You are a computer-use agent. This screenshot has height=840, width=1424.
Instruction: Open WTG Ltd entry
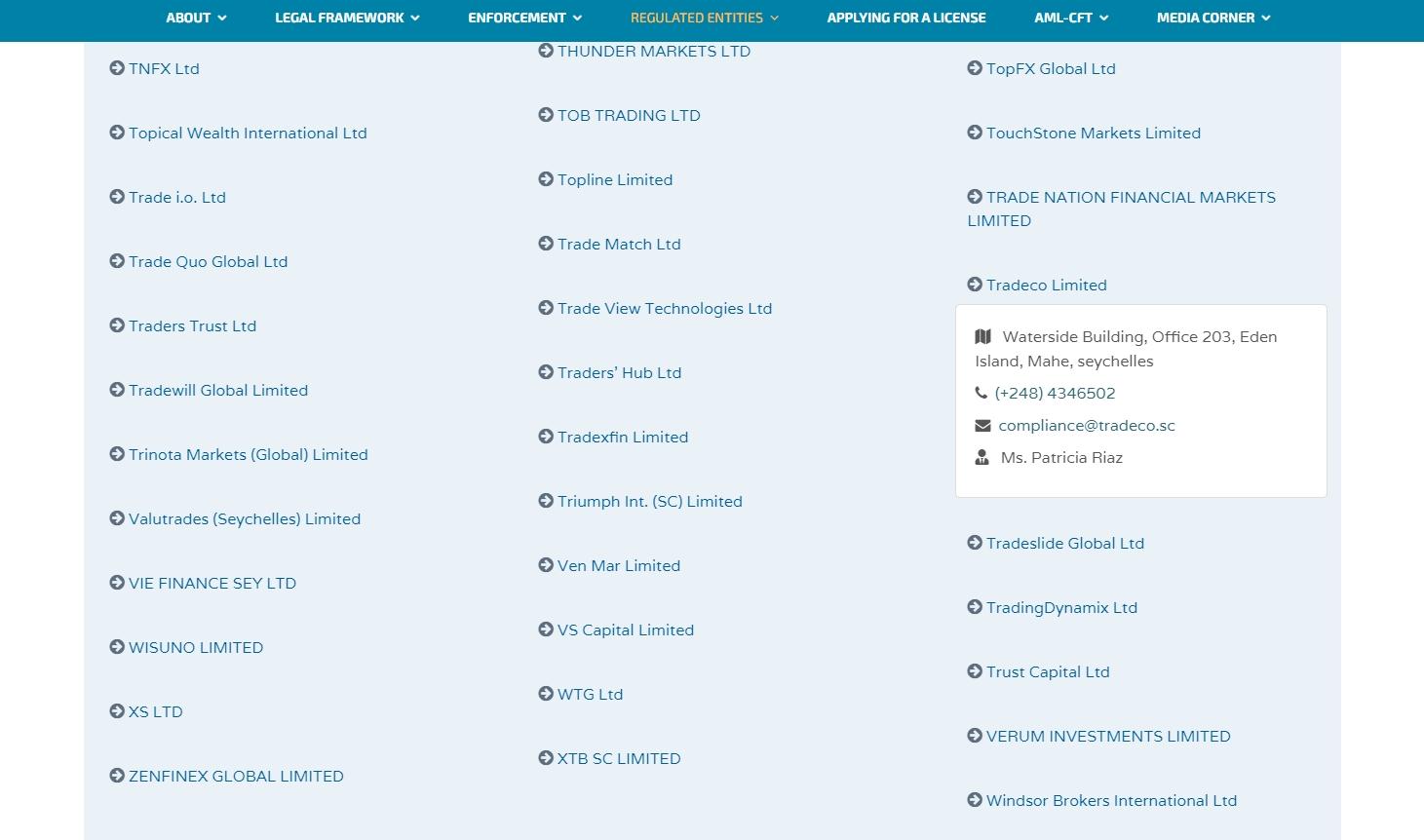[590, 694]
